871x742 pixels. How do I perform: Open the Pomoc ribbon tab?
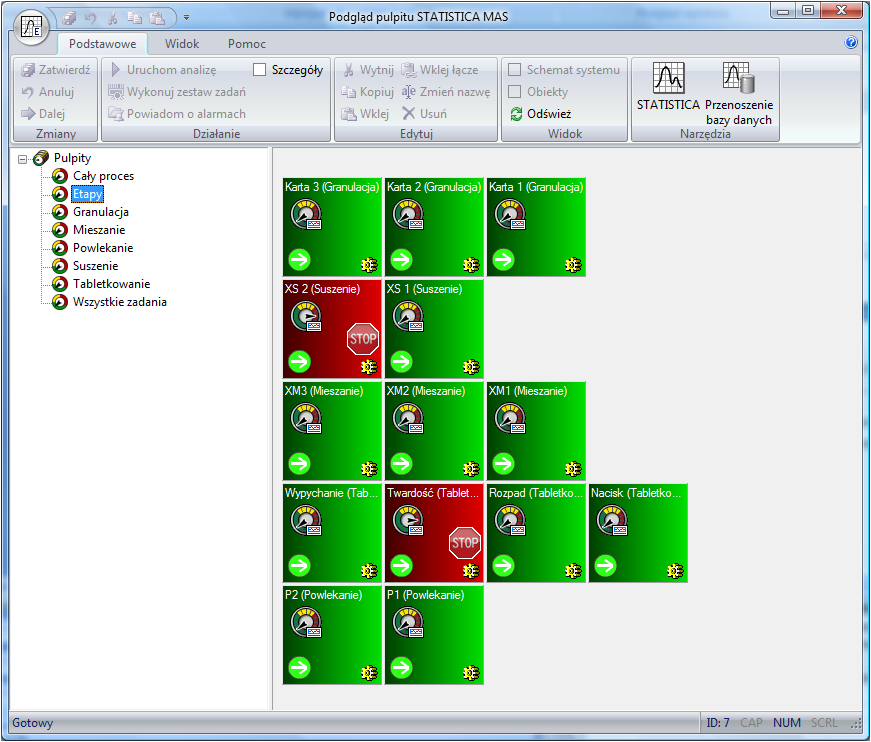247,44
